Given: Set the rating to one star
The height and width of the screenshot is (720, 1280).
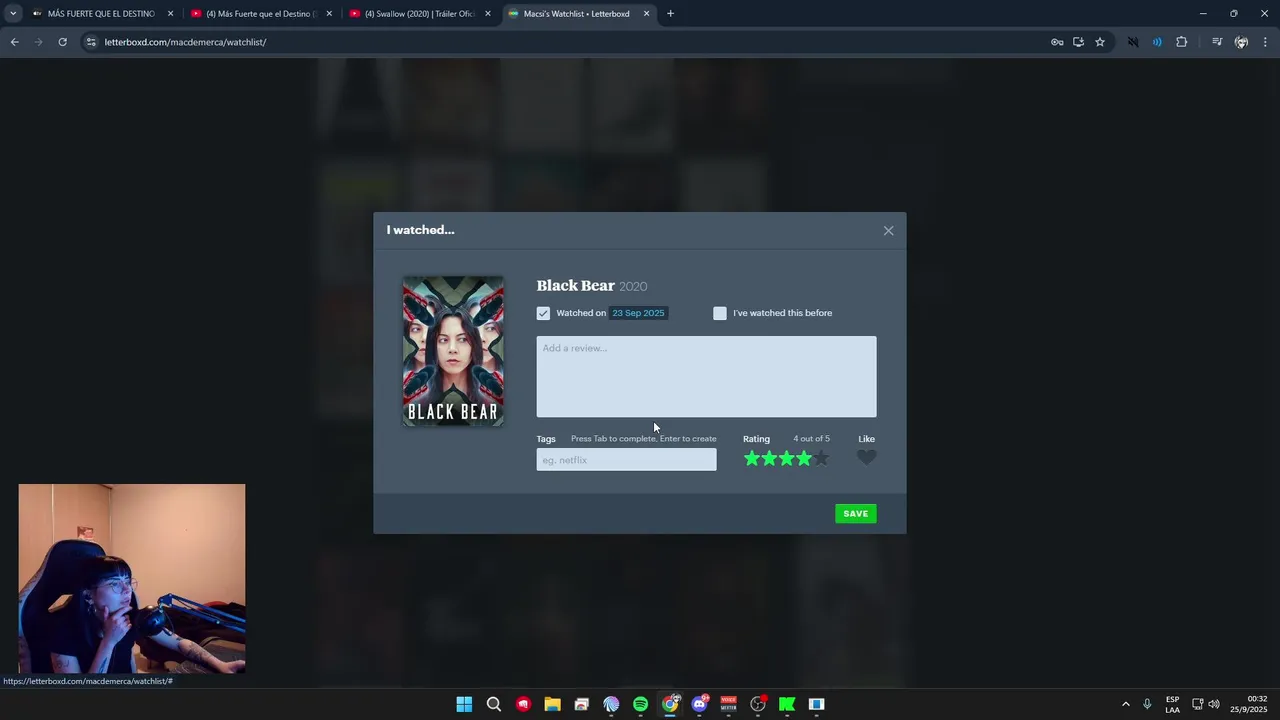Looking at the screenshot, I should [x=752, y=458].
